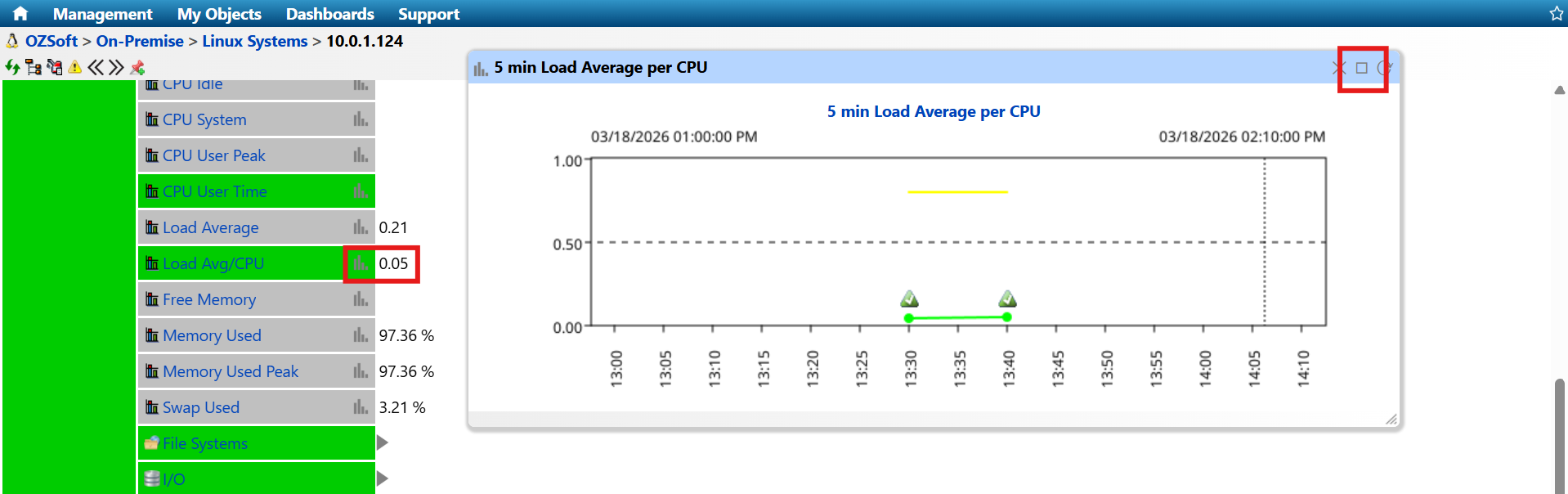Viewport: 1568px width, 494px height.
Task: Click the chart popup resize handle corner
Action: tap(1391, 420)
